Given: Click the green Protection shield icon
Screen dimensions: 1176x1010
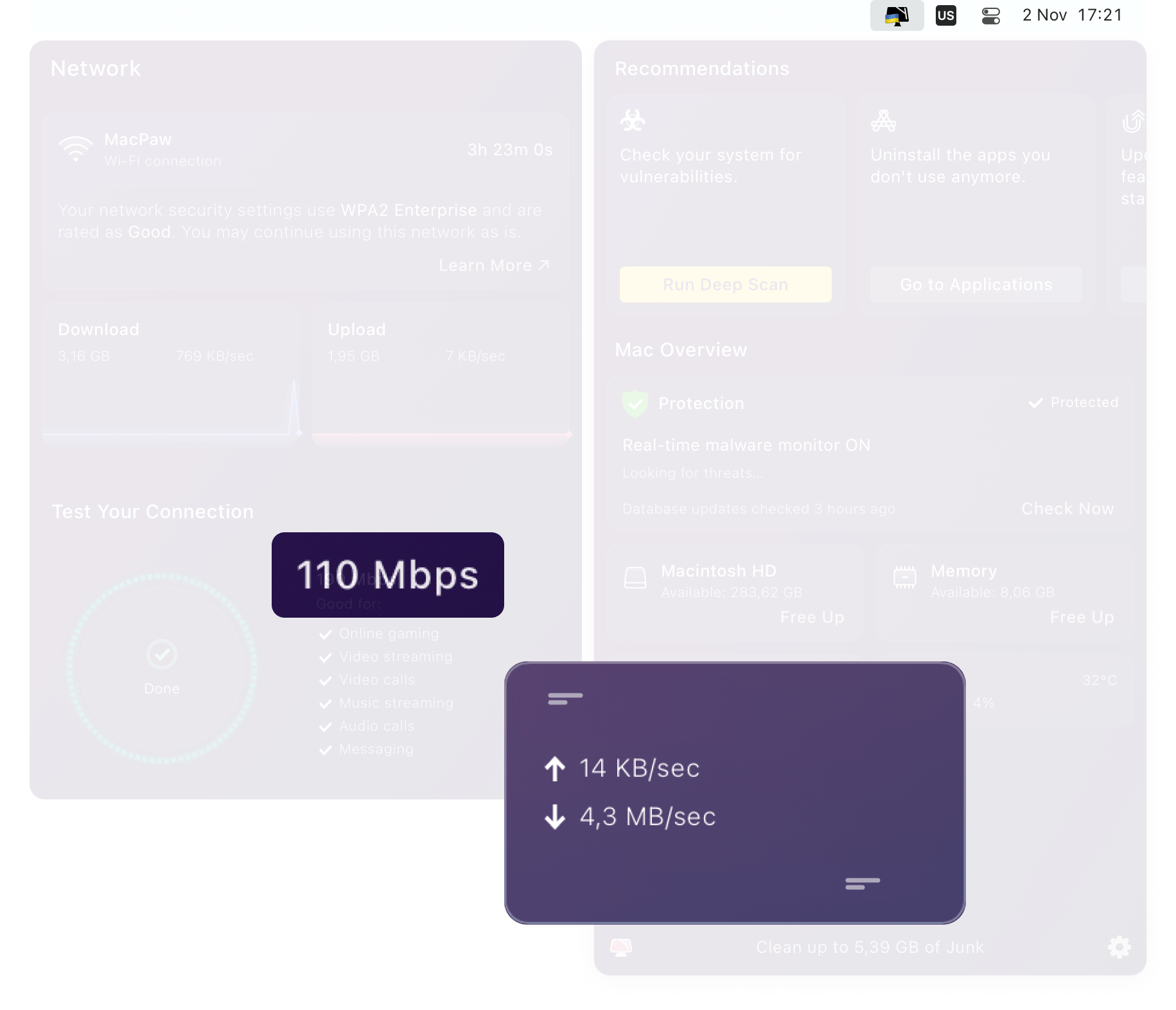Looking at the screenshot, I should tap(635, 404).
